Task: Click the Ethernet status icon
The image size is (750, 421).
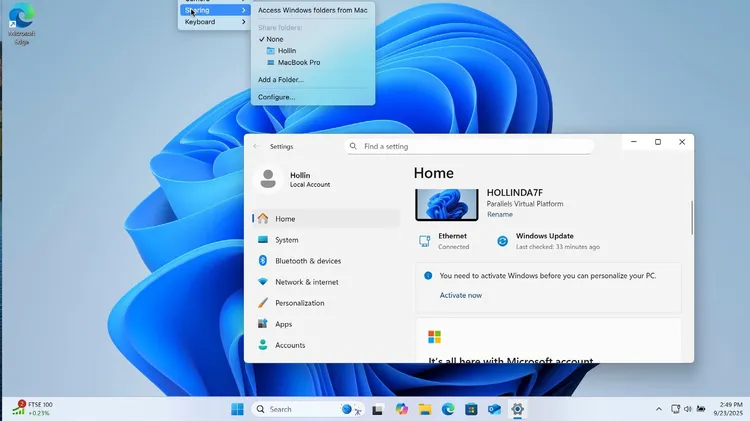Action: (425, 241)
